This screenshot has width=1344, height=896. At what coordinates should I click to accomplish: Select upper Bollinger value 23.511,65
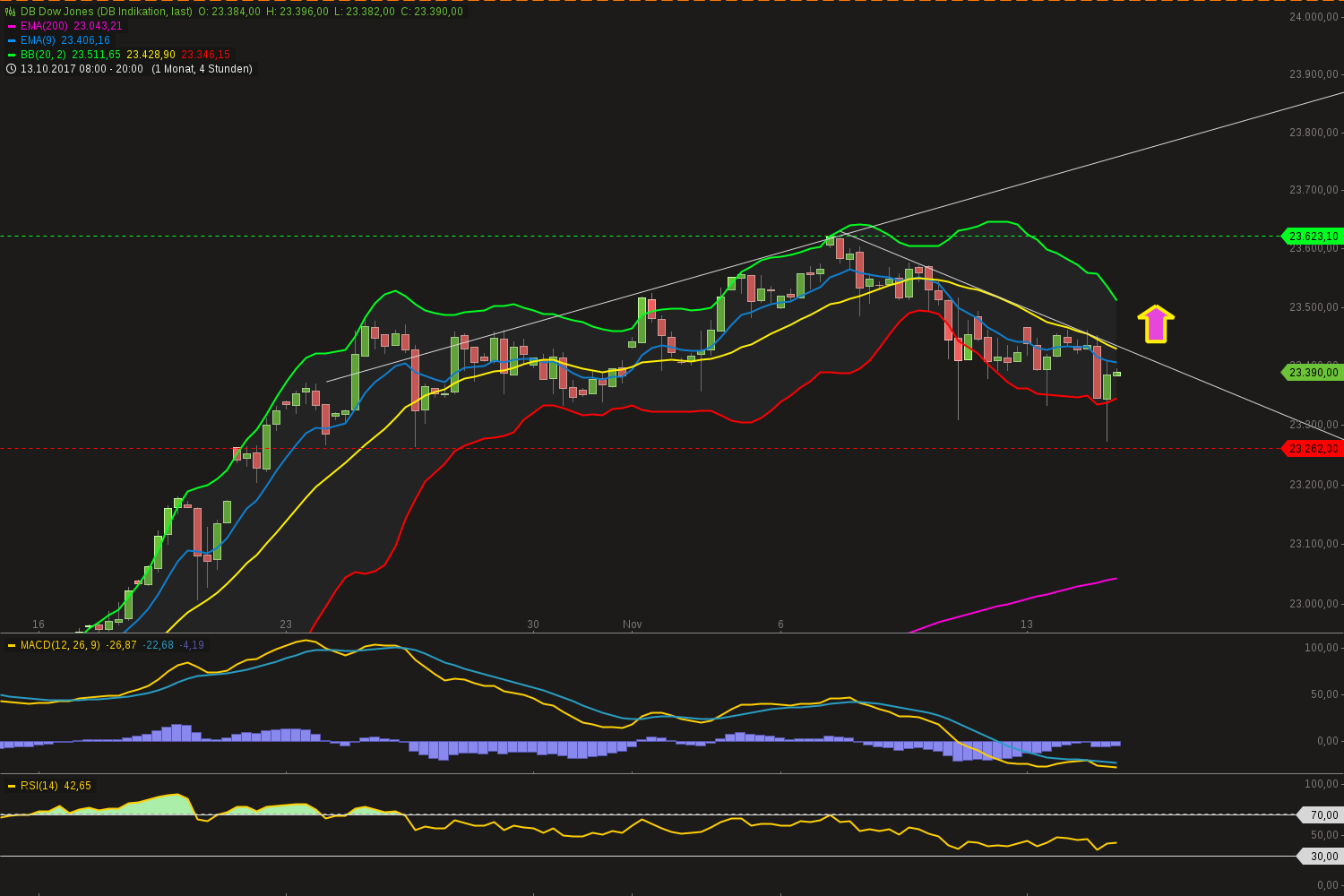coord(97,55)
